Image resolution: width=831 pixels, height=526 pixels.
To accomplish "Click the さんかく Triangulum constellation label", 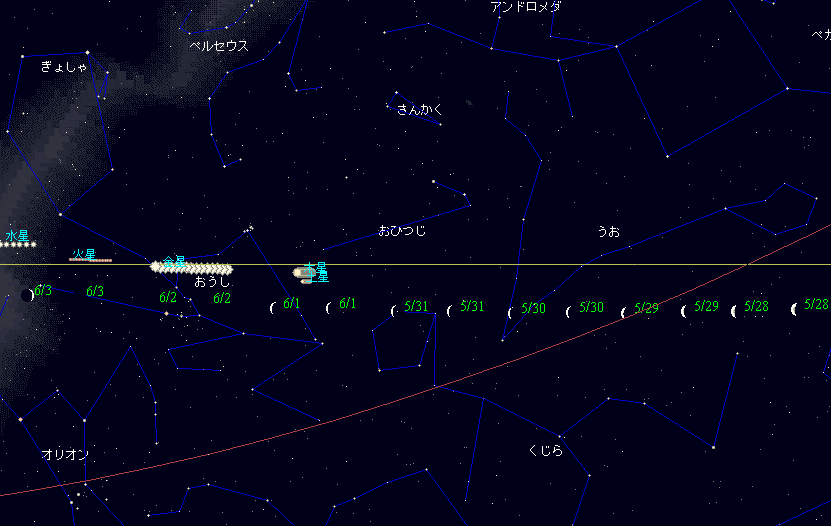I will [x=419, y=109].
